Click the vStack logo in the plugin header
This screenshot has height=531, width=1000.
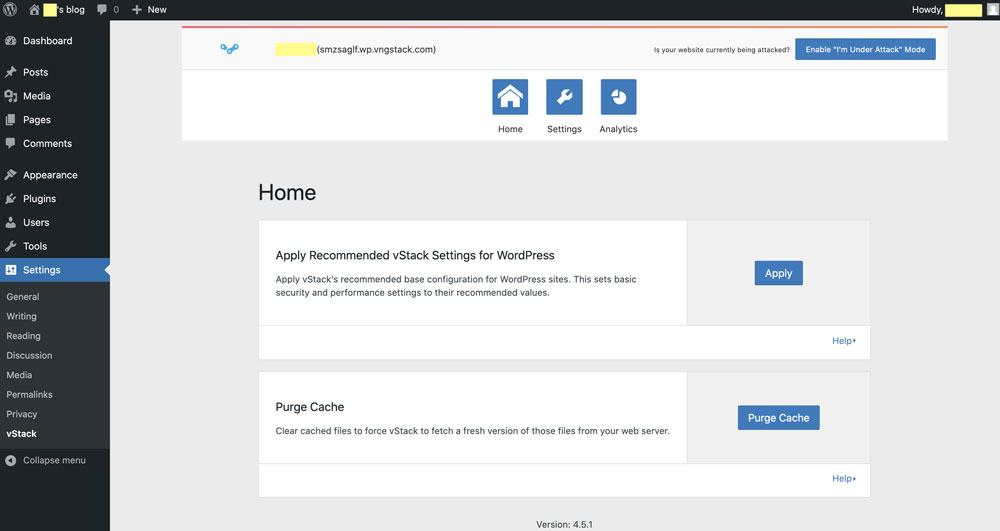[x=230, y=48]
